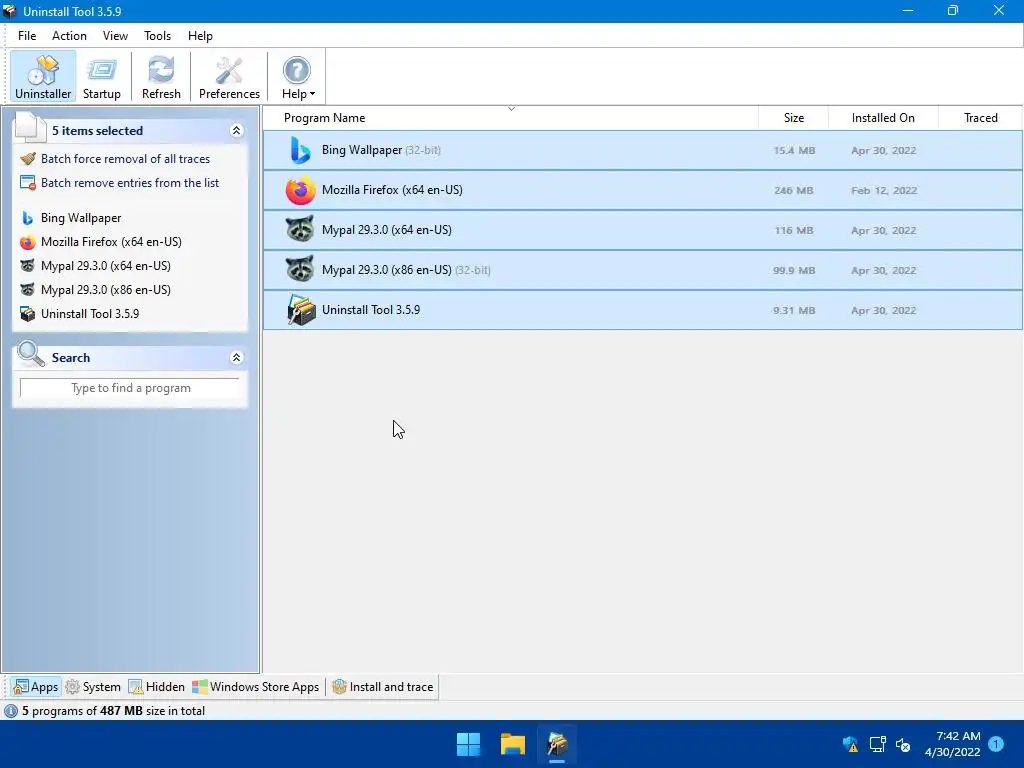The width and height of the screenshot is (1024, 768).
Task: Open the Uninstaller toolbar view
Action: pos(43,76)
